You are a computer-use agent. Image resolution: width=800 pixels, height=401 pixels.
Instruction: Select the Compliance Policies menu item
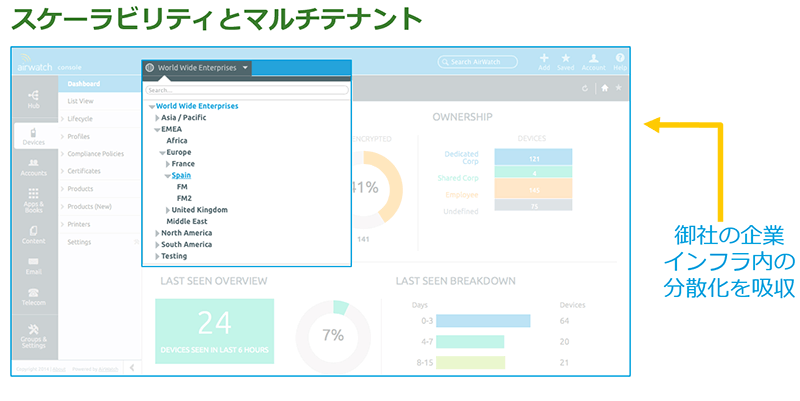[95, 154]
